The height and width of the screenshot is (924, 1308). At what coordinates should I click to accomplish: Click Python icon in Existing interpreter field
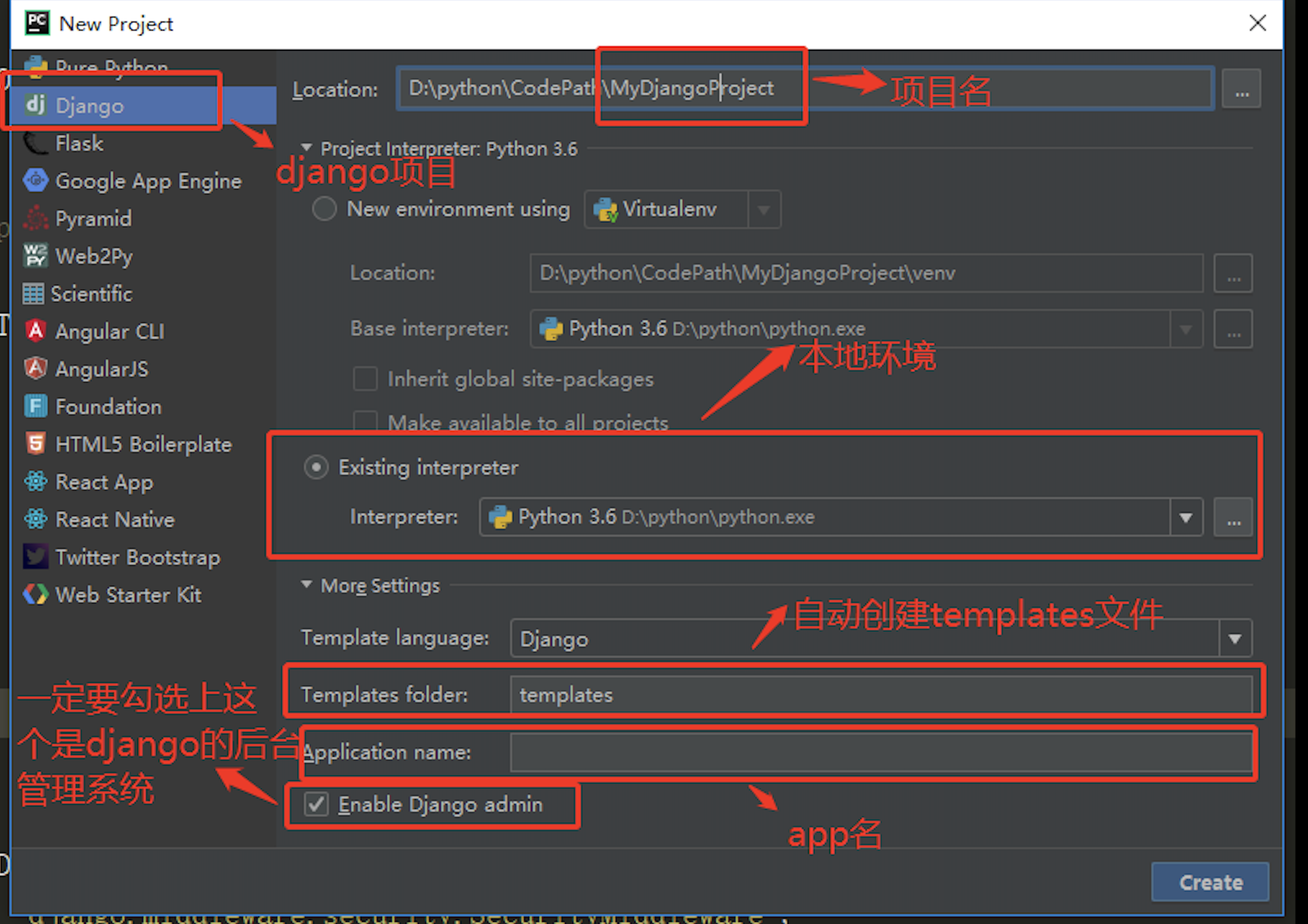500,517
